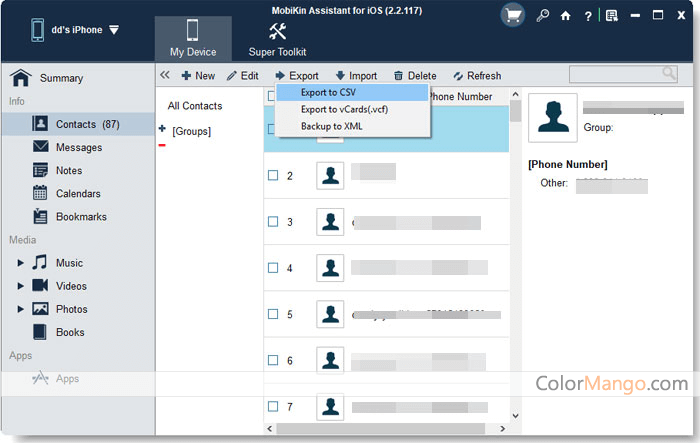
Task: Click the horizontal scroll right arrow
Action: 503,429
